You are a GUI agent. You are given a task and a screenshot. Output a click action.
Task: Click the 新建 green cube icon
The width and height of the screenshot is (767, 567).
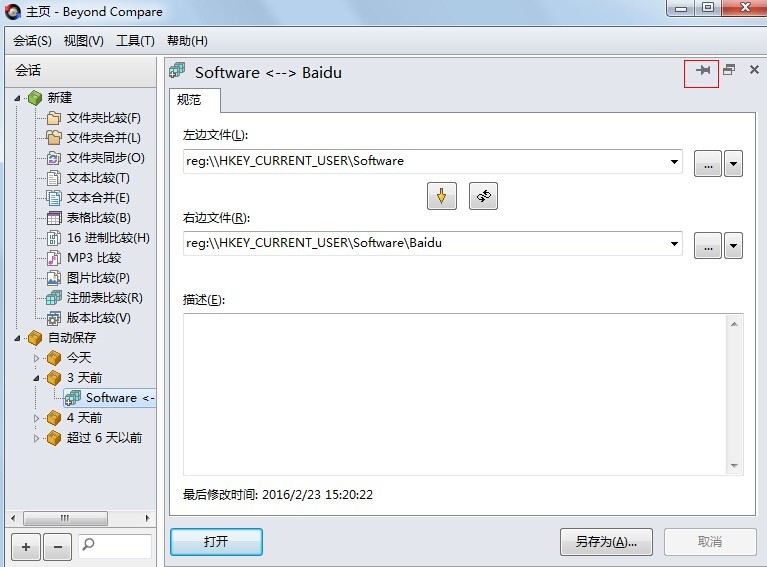coord(35,98)
